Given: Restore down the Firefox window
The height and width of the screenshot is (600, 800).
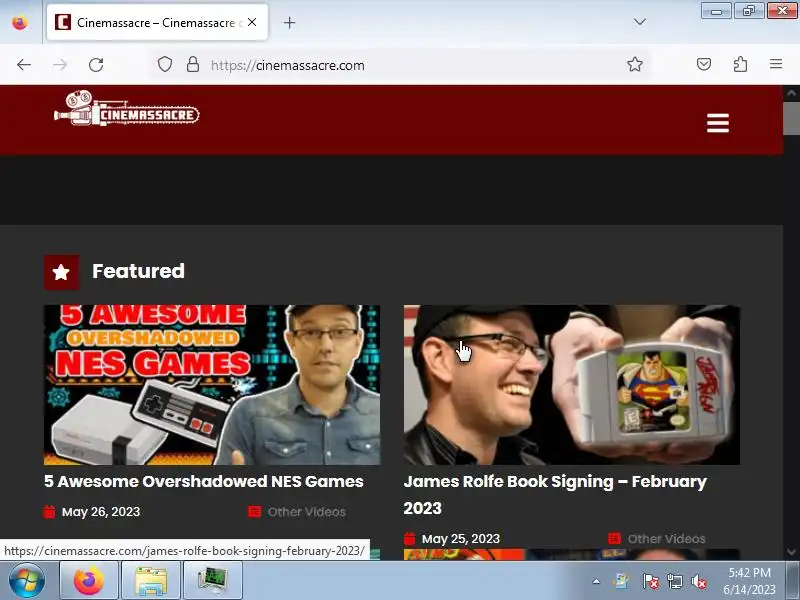Looking at the screenshot, I should [x=748, y=11].
